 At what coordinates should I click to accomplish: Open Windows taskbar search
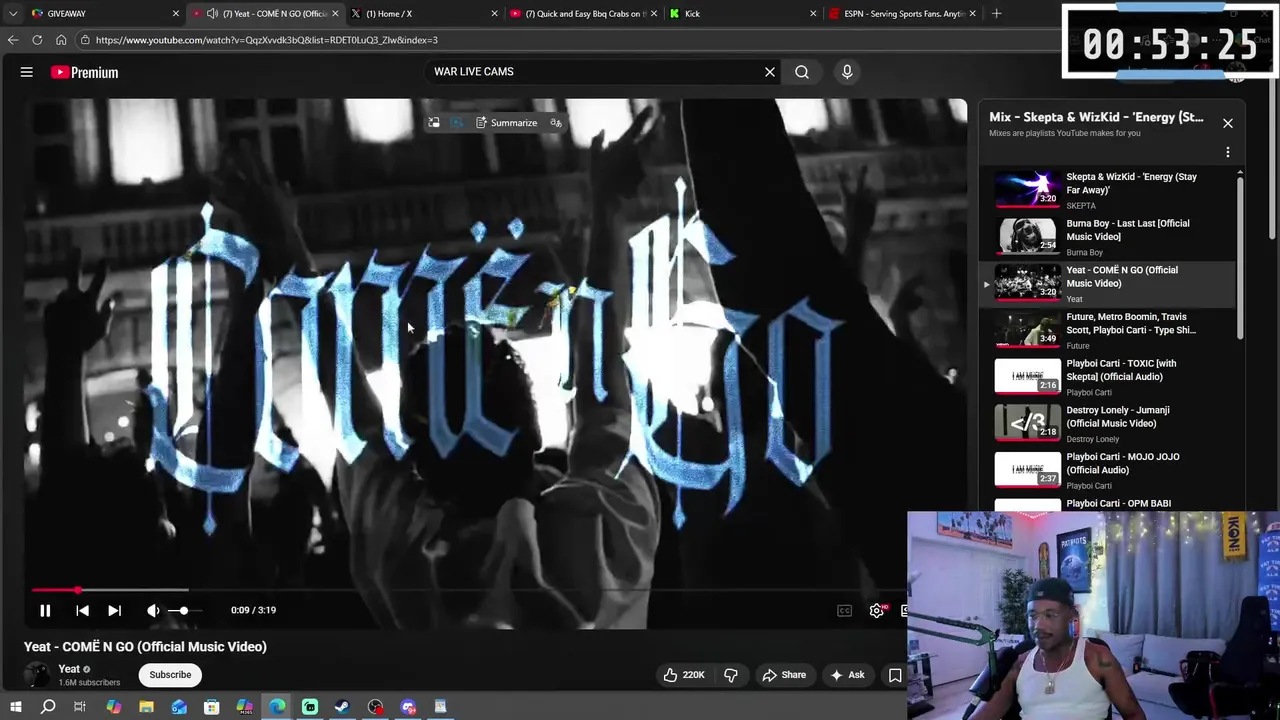(47, 707)
